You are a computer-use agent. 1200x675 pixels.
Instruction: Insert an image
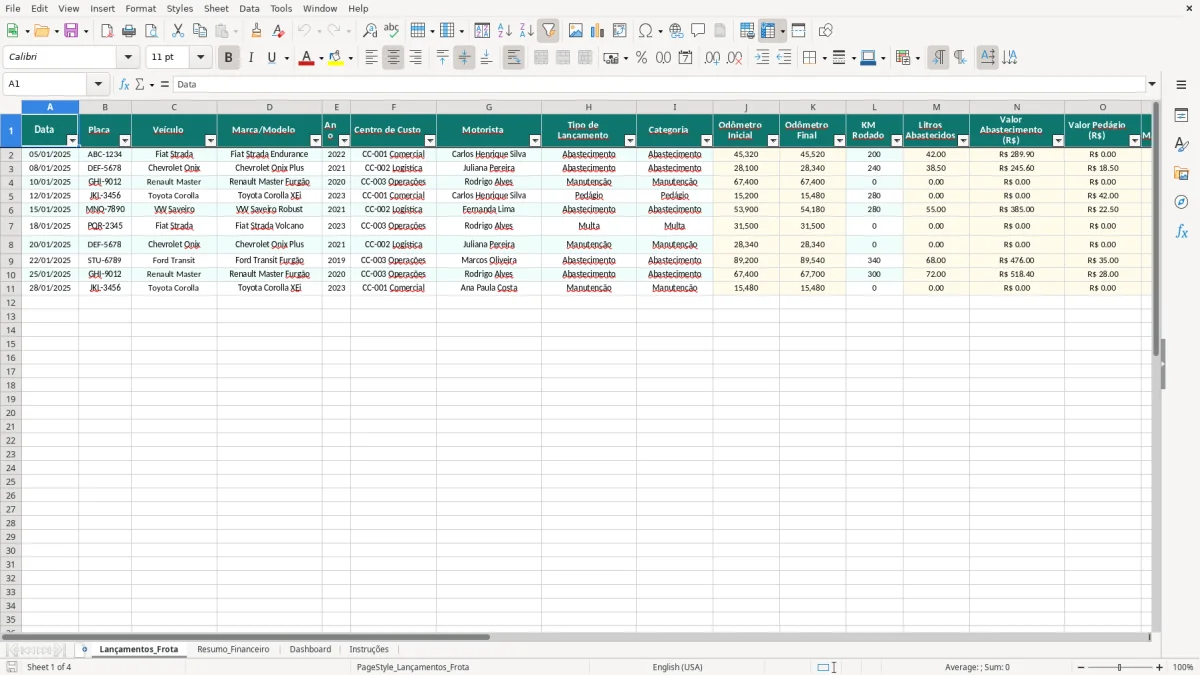[575, 31]
